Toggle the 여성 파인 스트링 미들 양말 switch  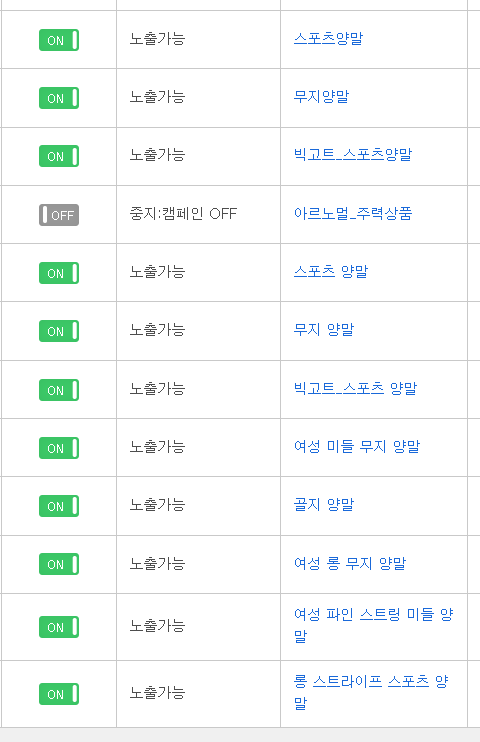(x=59, y=627)
